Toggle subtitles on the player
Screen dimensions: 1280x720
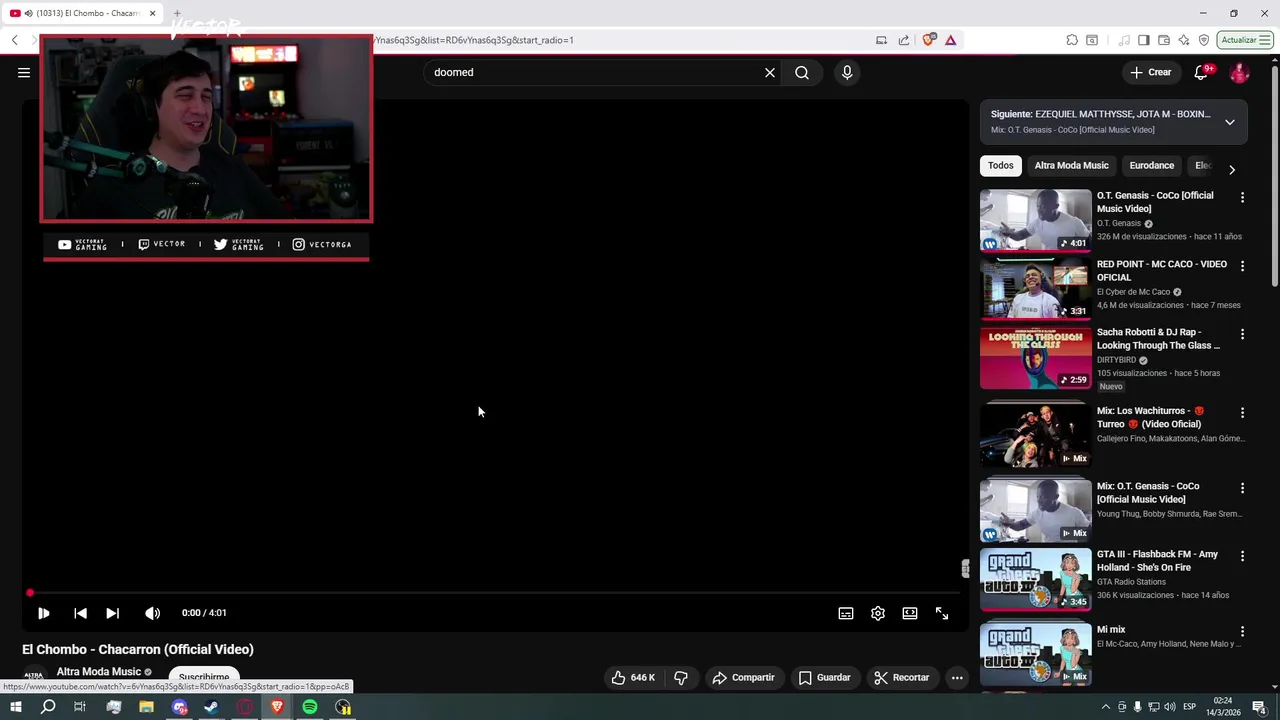pyautogui.click(x=846, y=613)
